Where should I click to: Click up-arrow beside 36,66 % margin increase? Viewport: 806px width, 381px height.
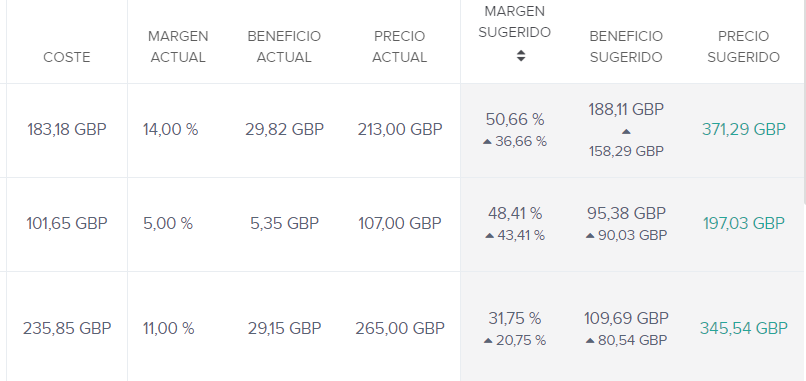pos(488,142)
